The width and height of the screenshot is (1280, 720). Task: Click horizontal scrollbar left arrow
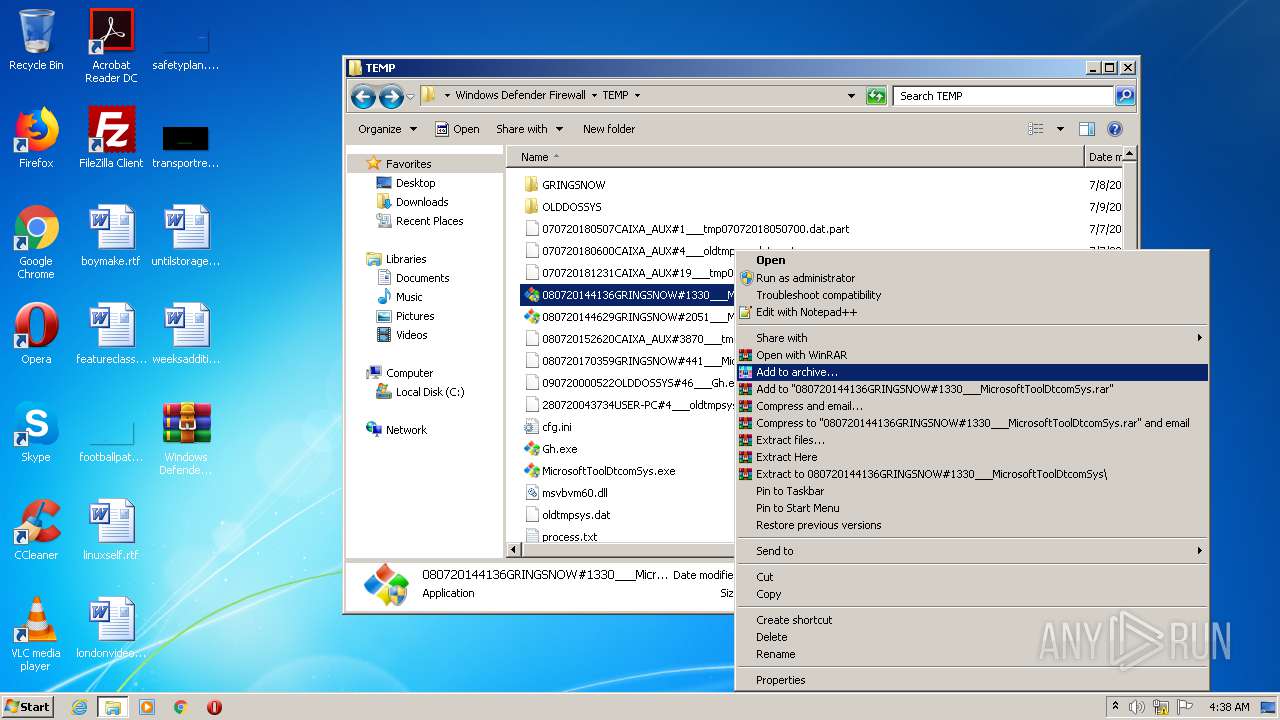pos(514,549)
